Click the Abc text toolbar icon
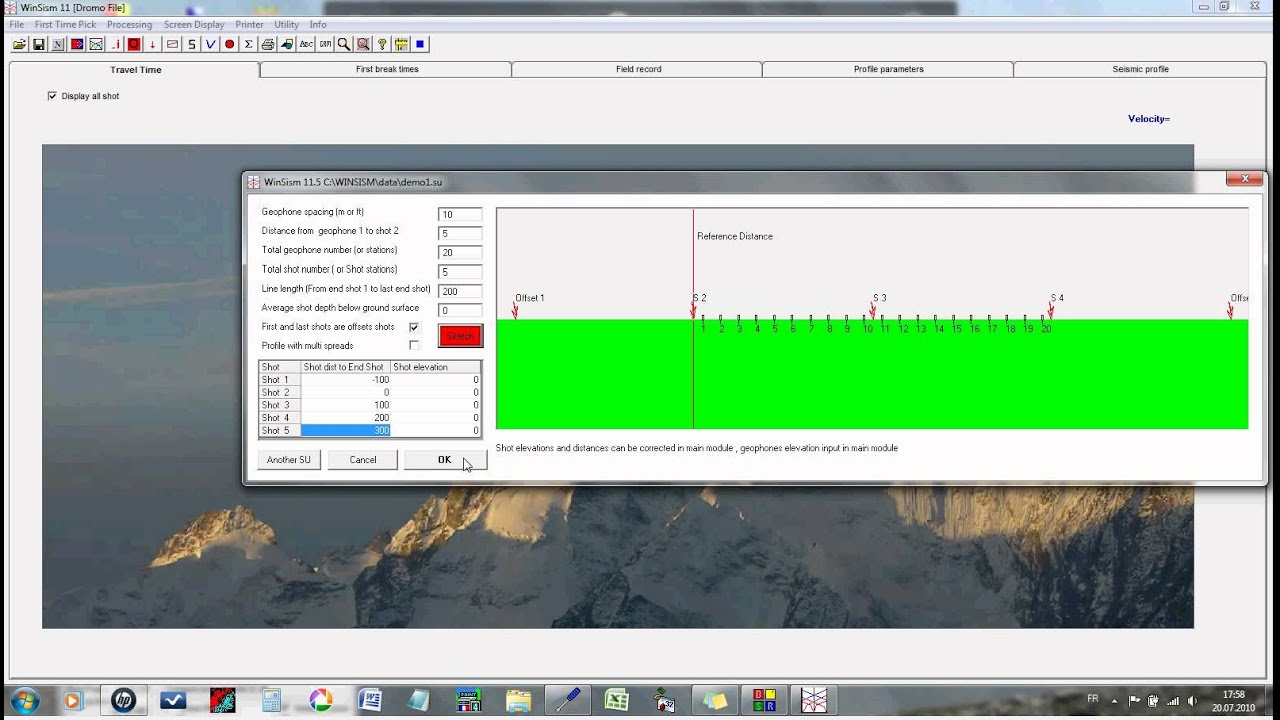The height and width of the screenshot is (720, 1280). [x=306, y=44]
